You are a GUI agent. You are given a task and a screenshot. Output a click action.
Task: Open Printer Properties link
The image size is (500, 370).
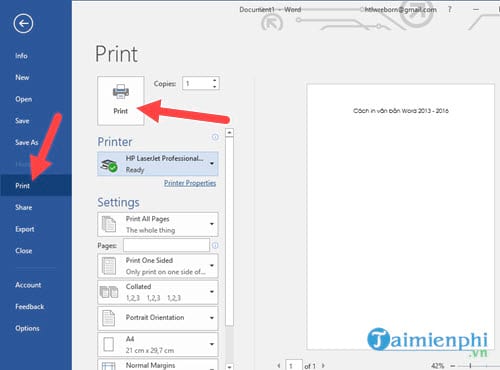pyautogui.click(x=190, y=183)
